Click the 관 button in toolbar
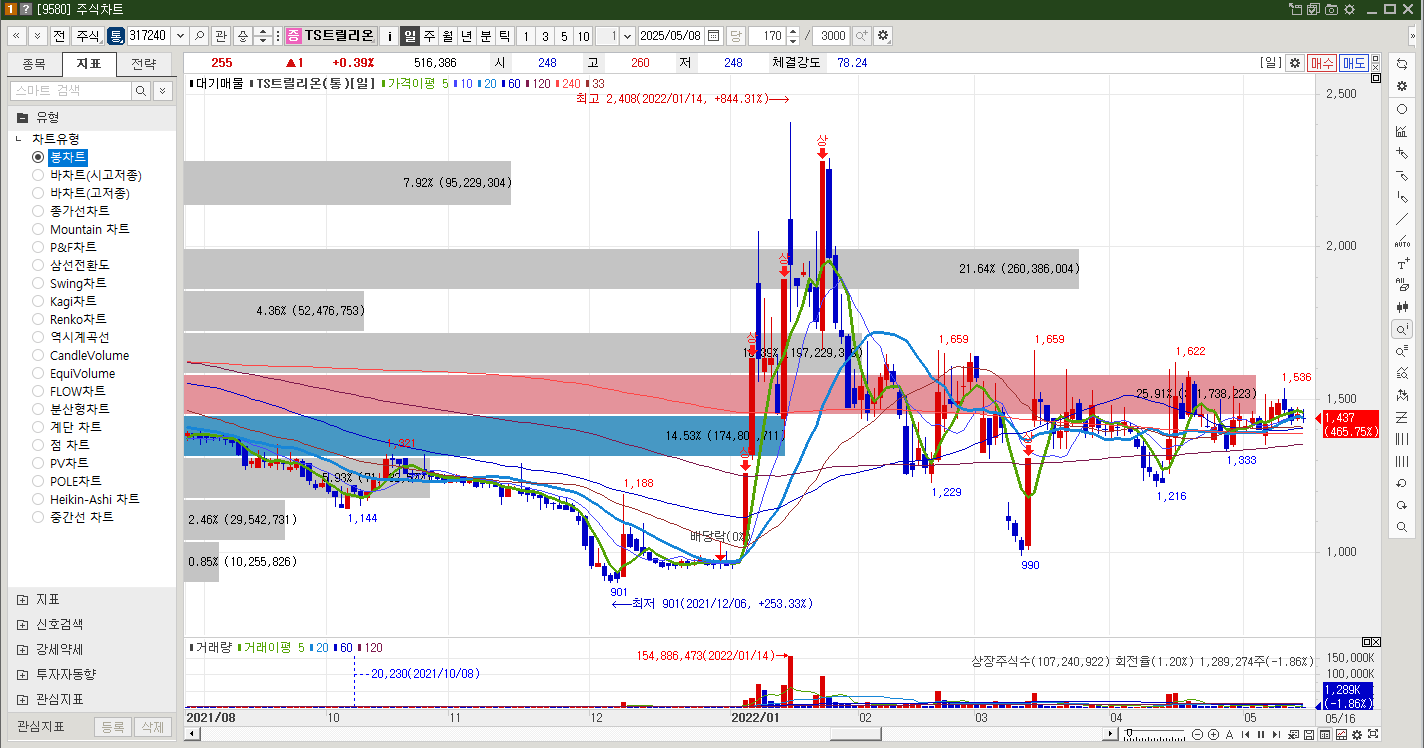Image resolution: width=1424 pixels, height=748 pixels. (x=221, y=35)
